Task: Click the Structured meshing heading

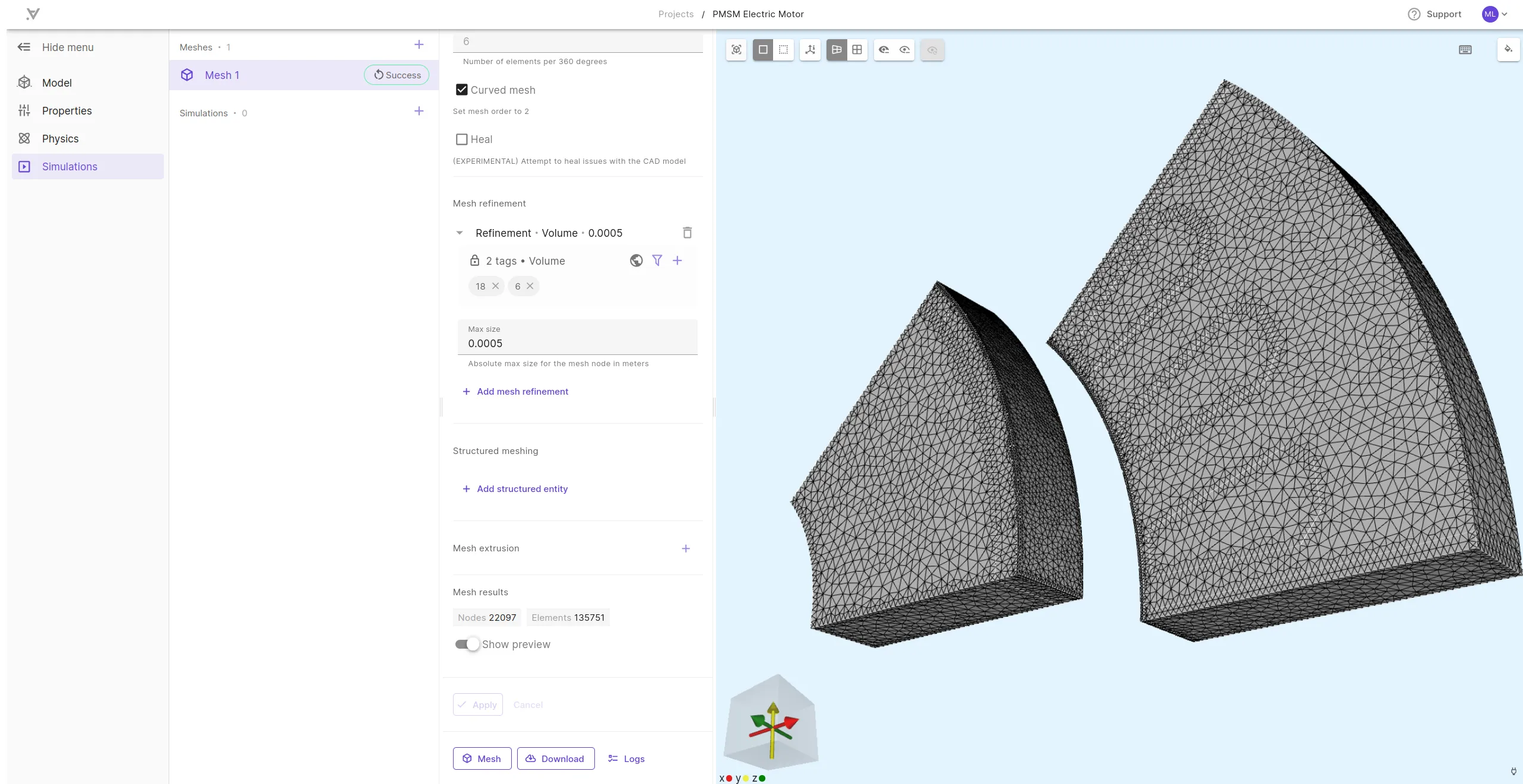Action: (495, 451)
